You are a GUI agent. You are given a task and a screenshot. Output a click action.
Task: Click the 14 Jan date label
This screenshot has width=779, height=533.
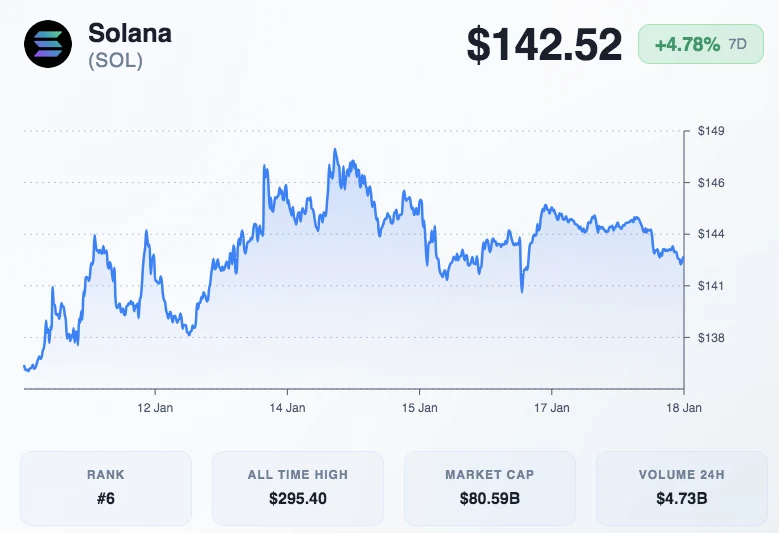288,408
